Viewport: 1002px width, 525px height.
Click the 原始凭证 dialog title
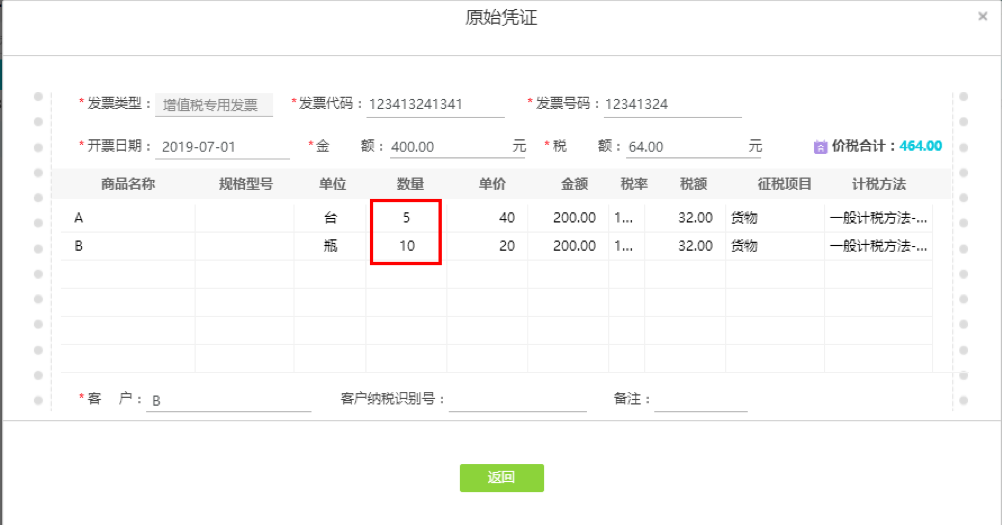tap(501, 17)
